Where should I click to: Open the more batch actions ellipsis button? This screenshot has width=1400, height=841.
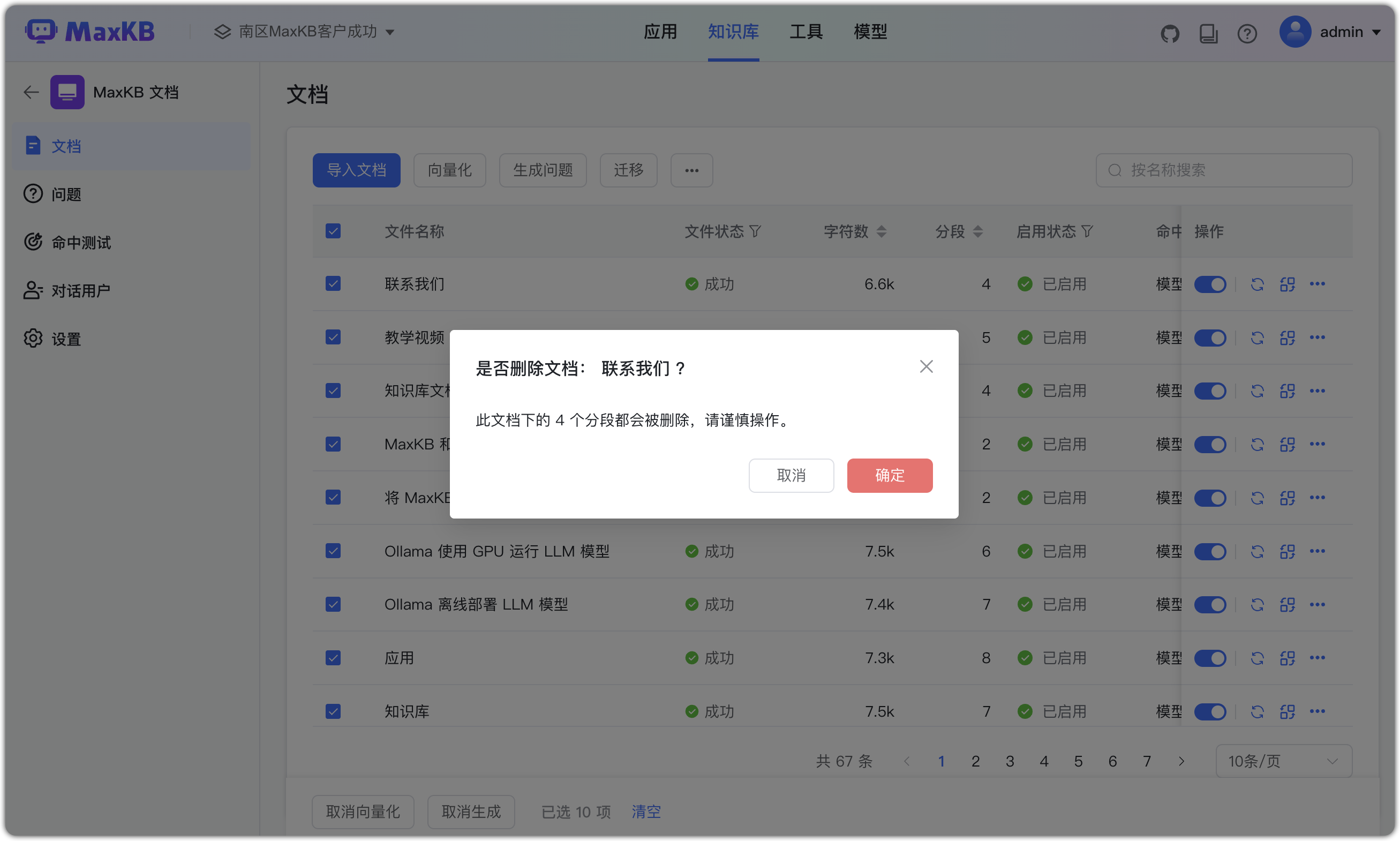pos(691,170)
